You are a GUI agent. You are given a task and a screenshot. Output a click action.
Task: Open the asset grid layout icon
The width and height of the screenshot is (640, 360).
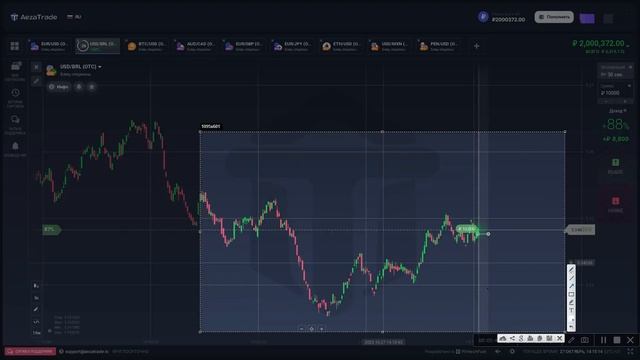(15, 46)
